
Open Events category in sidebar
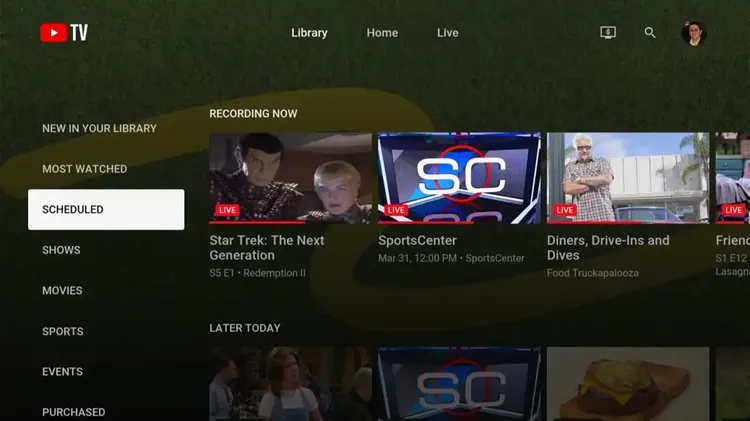(62, 372)
